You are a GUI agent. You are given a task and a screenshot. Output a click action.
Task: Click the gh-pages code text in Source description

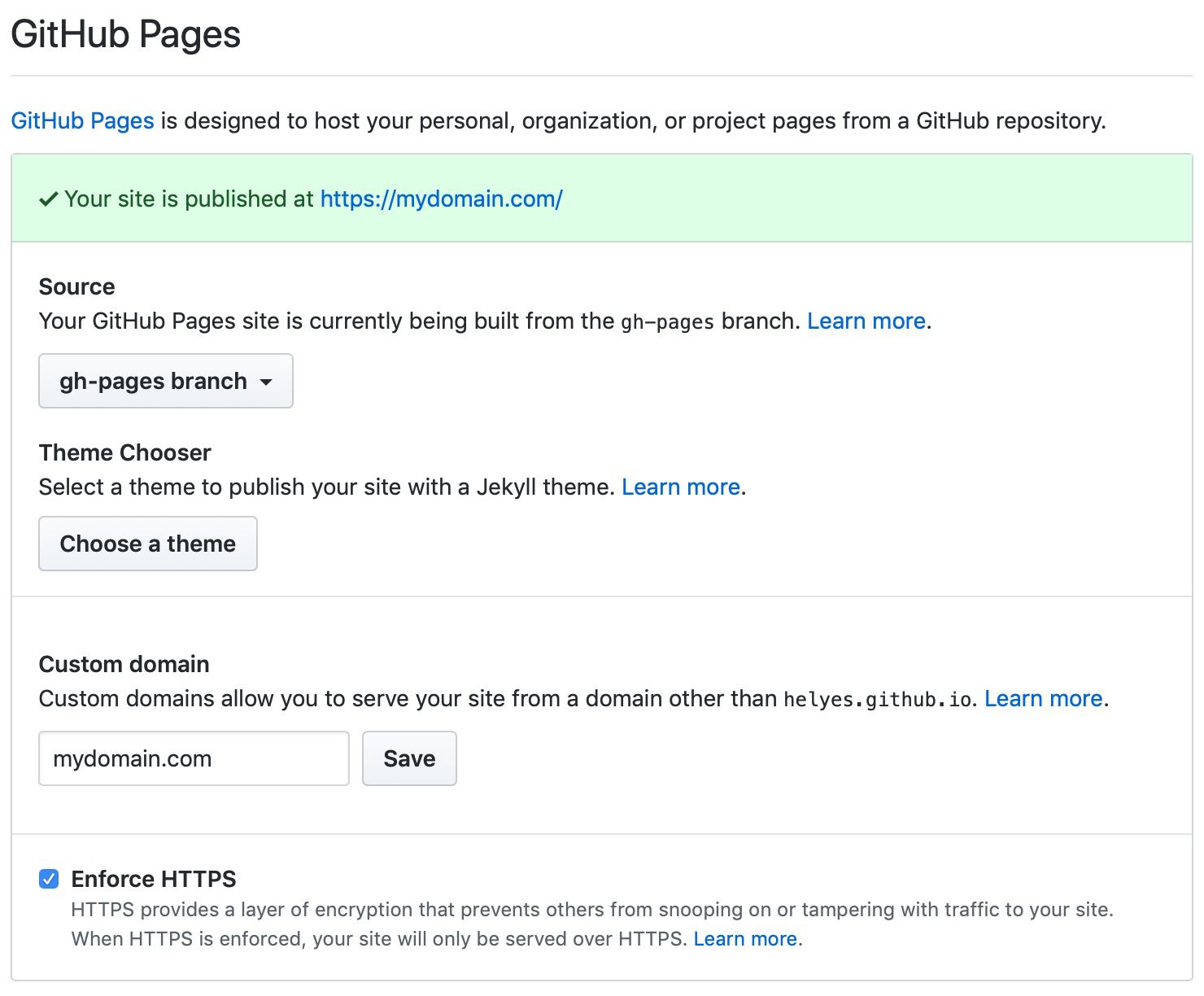click(x=668, y=322)
